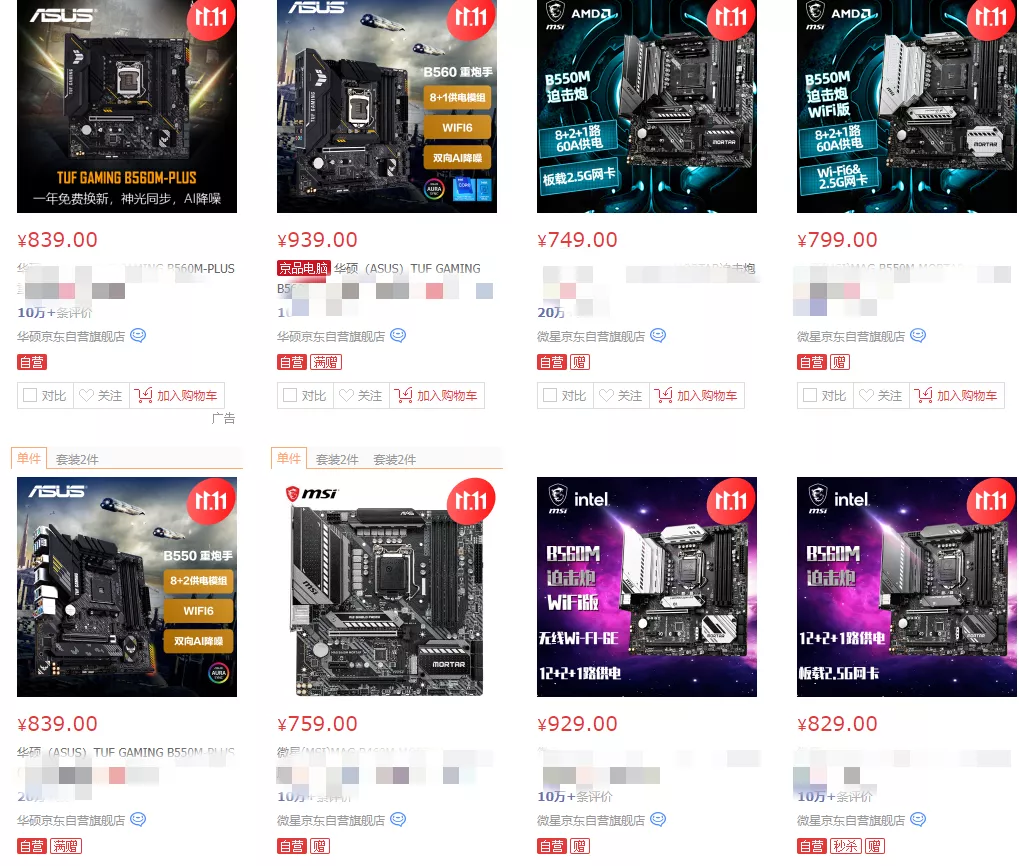Open 微星京东自营旗舰店 link under ¥929 item
Screen dimensions: 1019x866
pyautogui.click(x=591, y=820)
